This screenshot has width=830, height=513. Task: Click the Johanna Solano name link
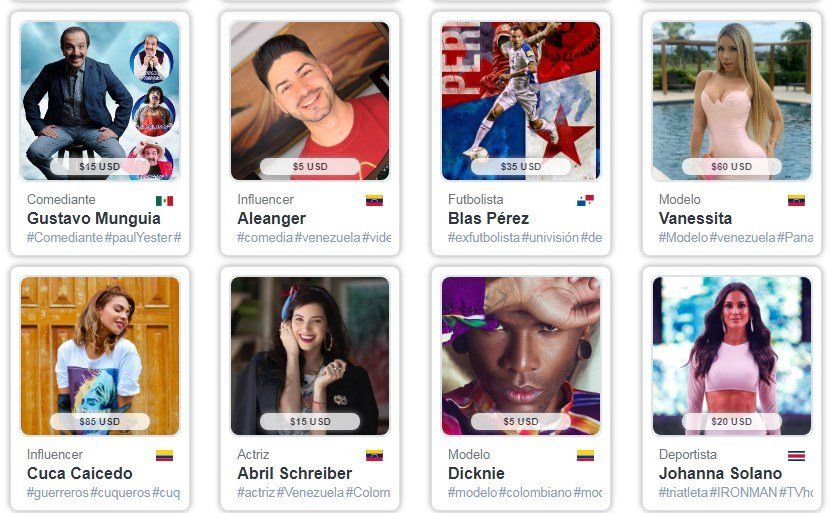[x=720, y=473]
